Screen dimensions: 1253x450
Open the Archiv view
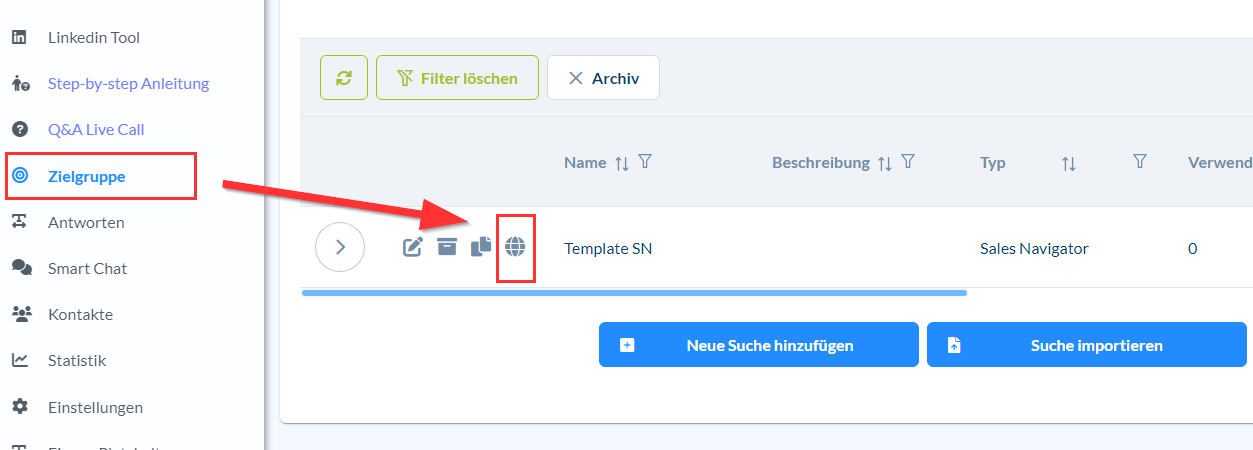[603, 78]
